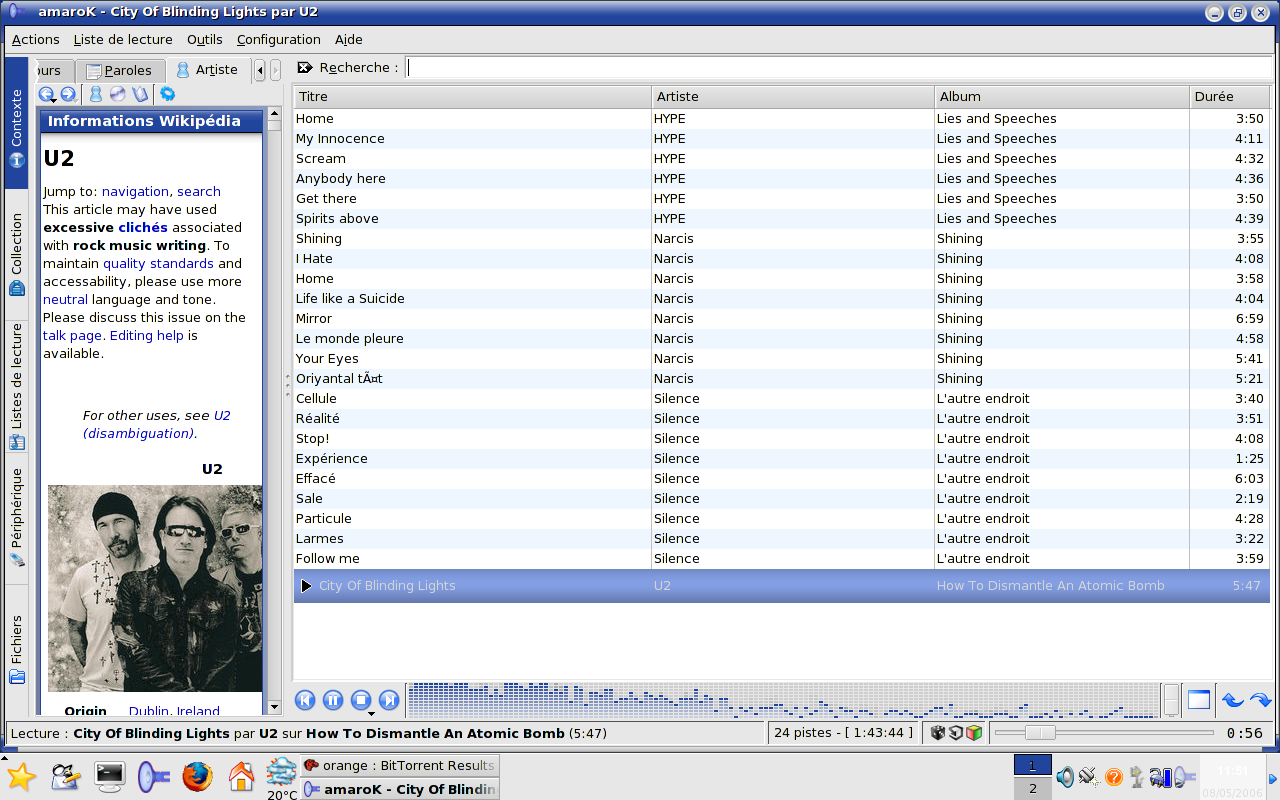This screenshot has width=1280, height=800.
Task: Launch Firefox from the panel
Action: pos(197,777)
